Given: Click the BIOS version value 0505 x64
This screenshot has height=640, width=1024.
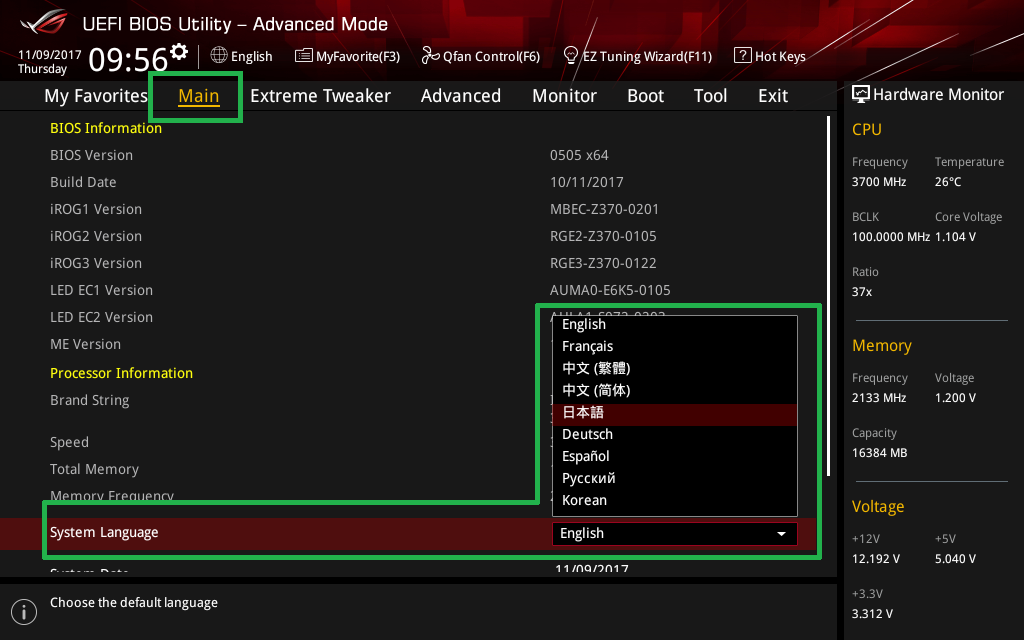Looking at the screenshot, I should coord(579,155).
